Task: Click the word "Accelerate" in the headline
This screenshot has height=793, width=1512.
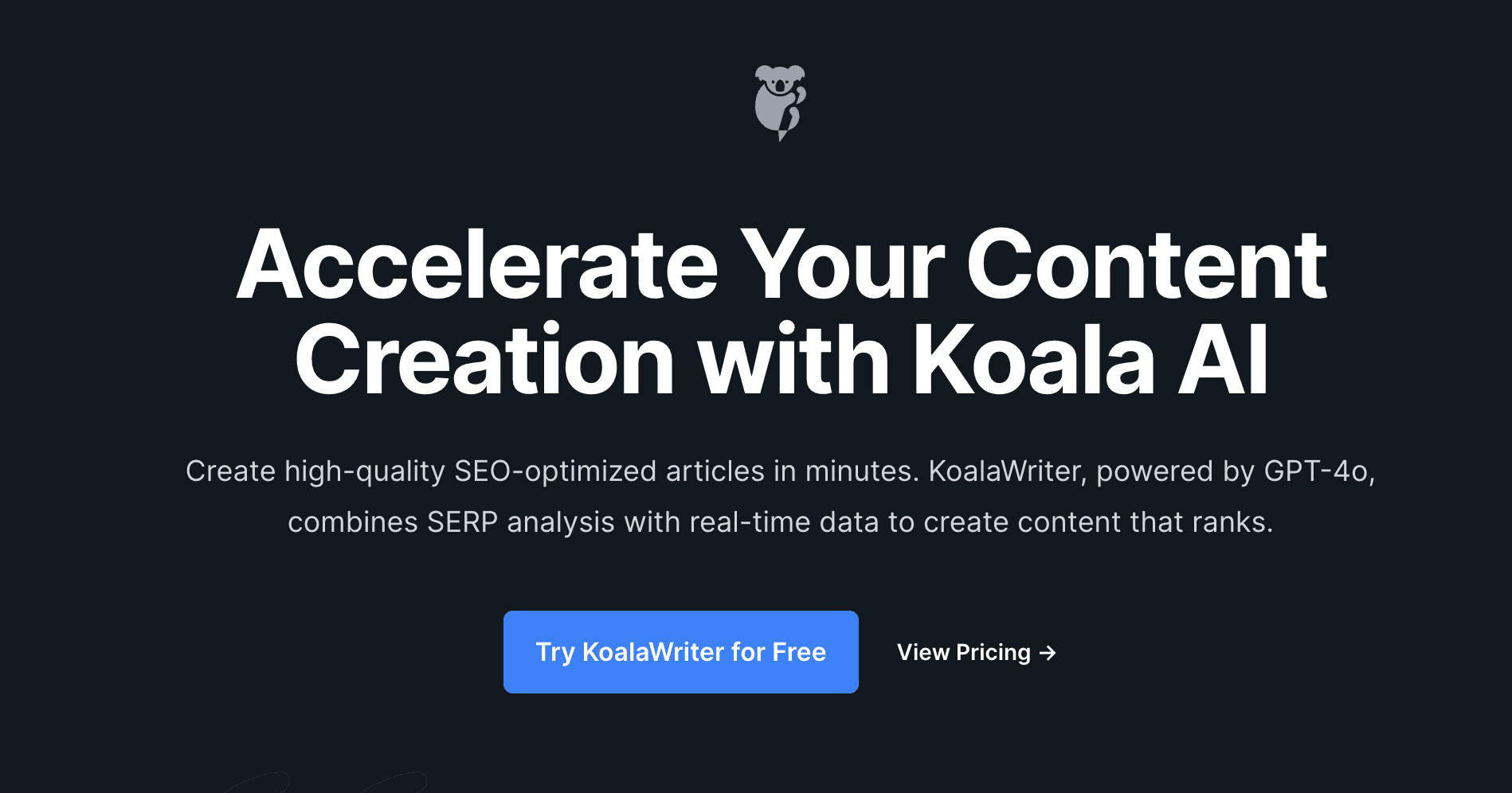Action: click(x=478, y=265)
